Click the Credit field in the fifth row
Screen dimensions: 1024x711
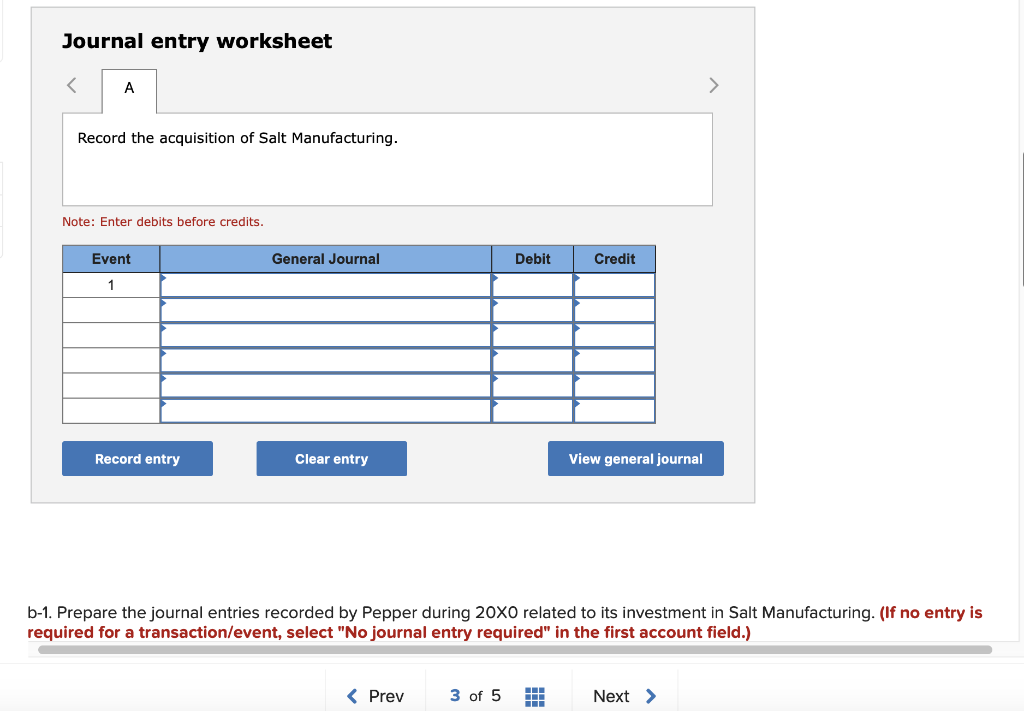point(615,385)
